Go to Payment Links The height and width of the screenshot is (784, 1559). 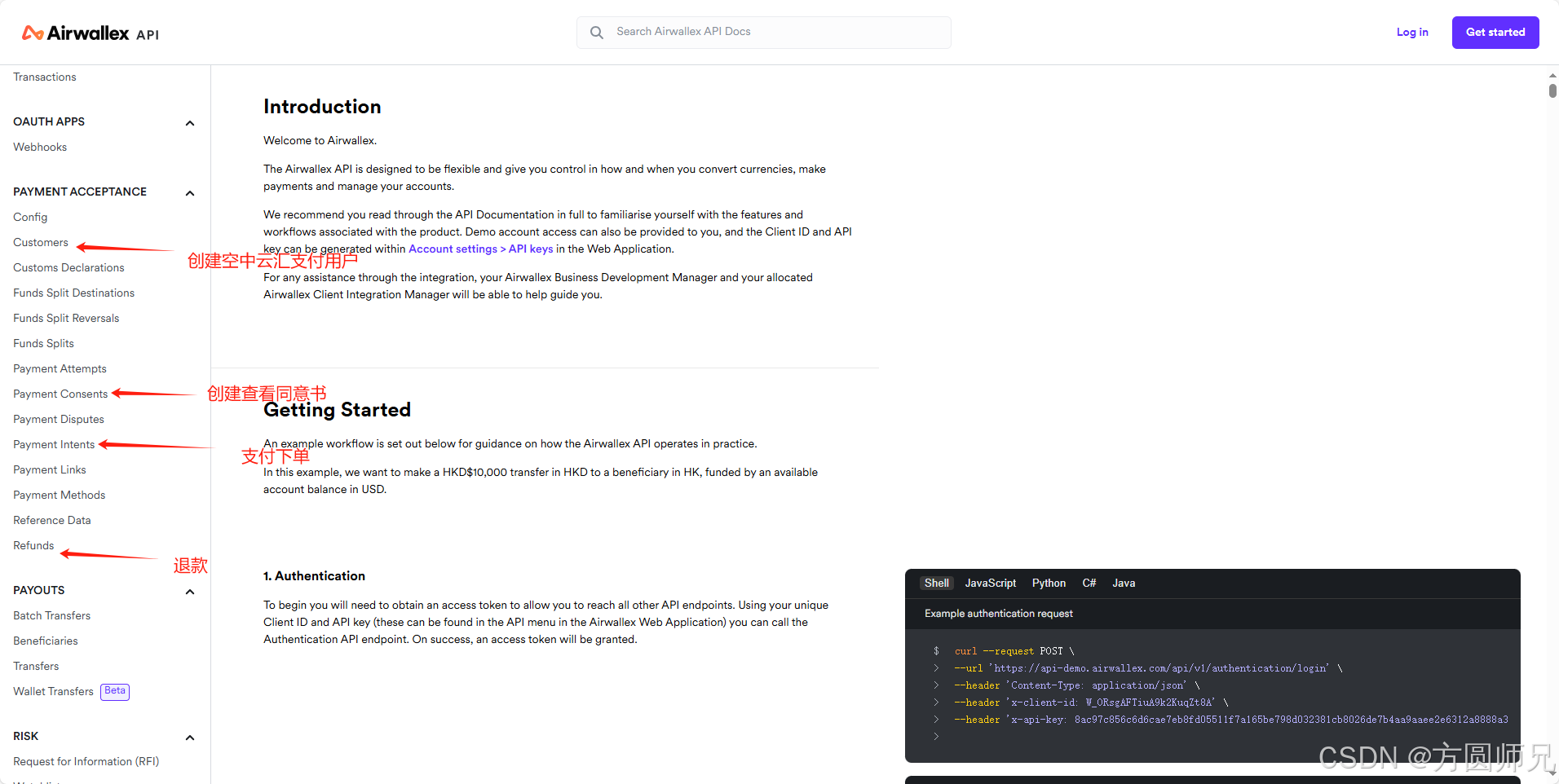point(50,469)
